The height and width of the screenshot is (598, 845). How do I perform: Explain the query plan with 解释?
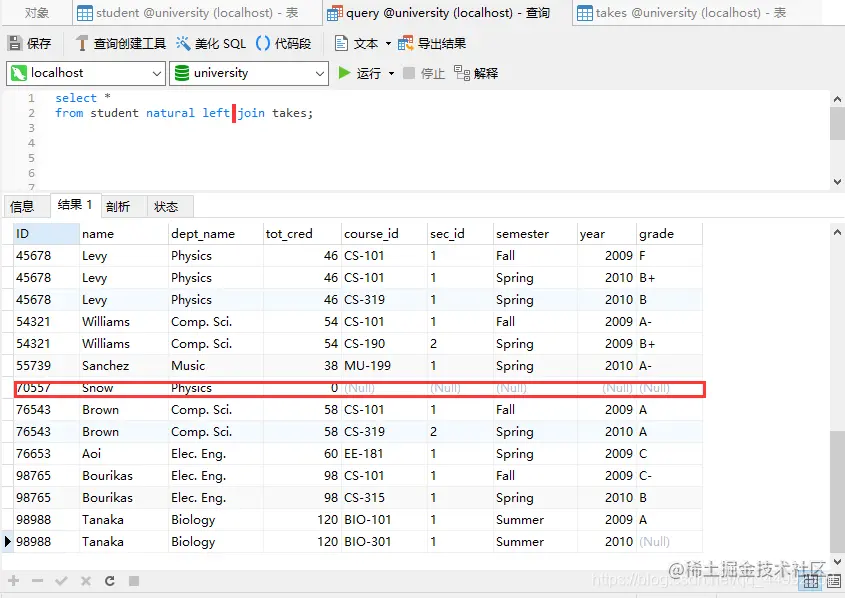pyautogui.click(x=476, y=73)
